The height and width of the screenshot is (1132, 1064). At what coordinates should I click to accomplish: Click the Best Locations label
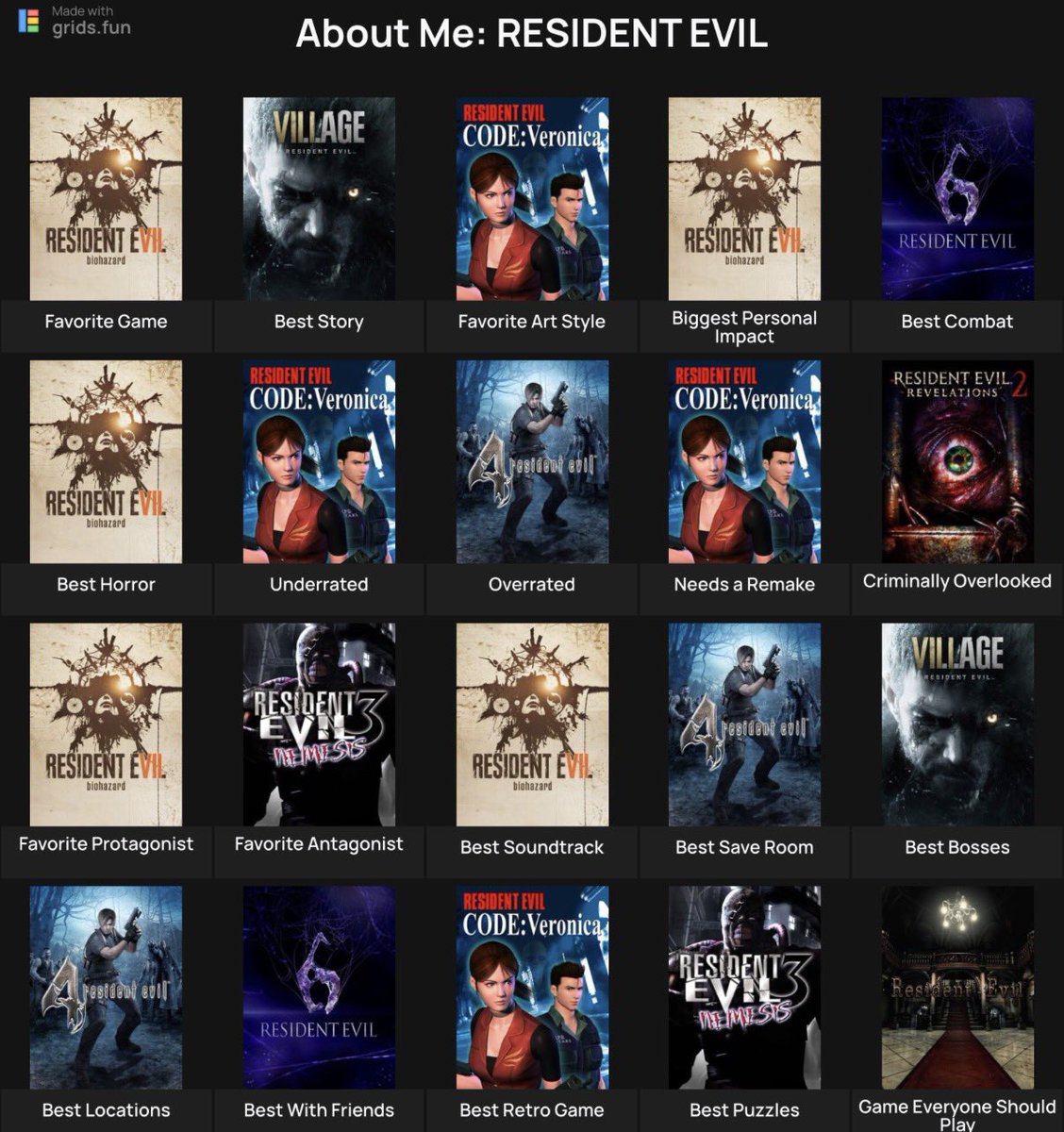point(106,1110)
